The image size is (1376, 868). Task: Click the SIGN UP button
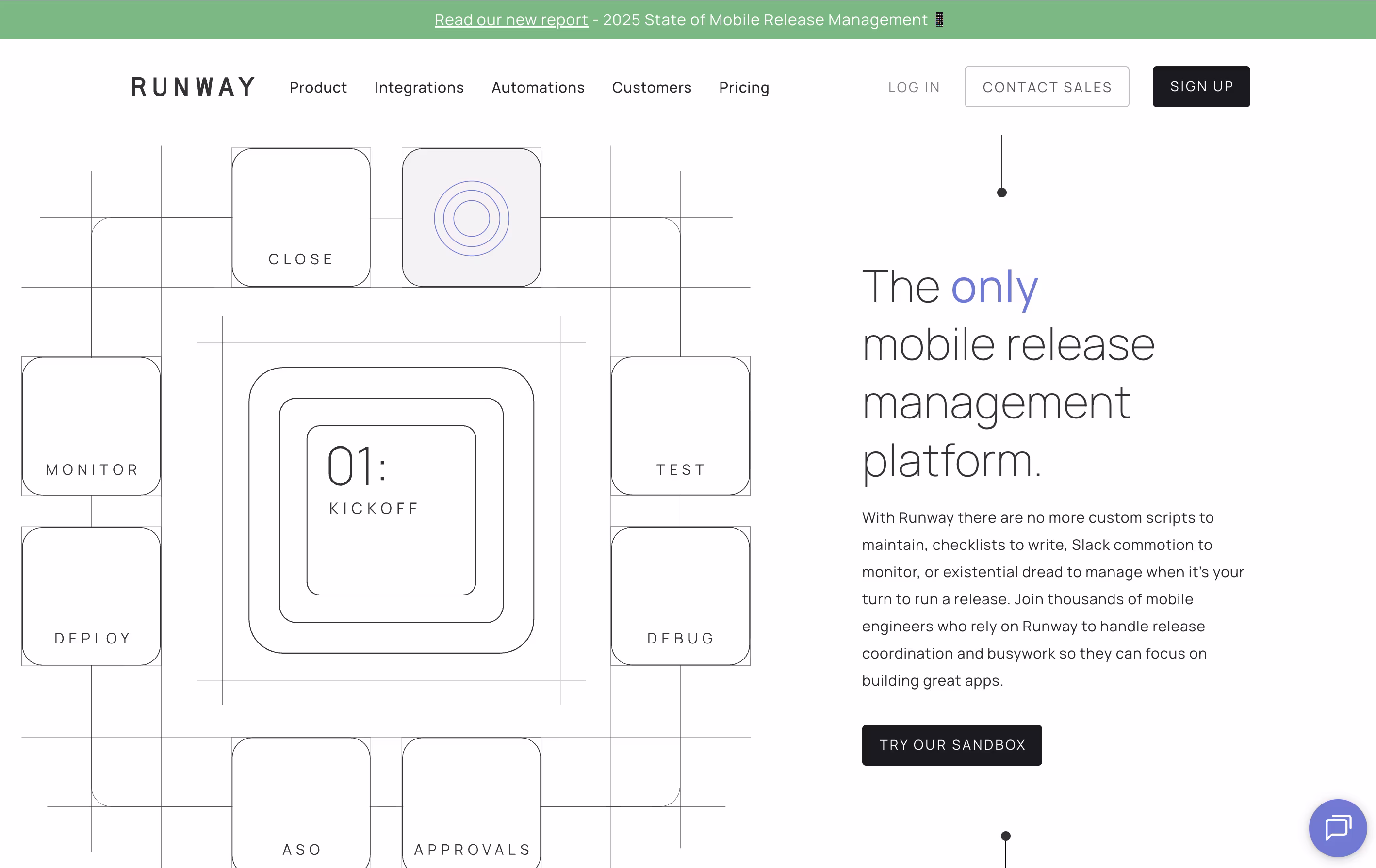(1201, 87)
